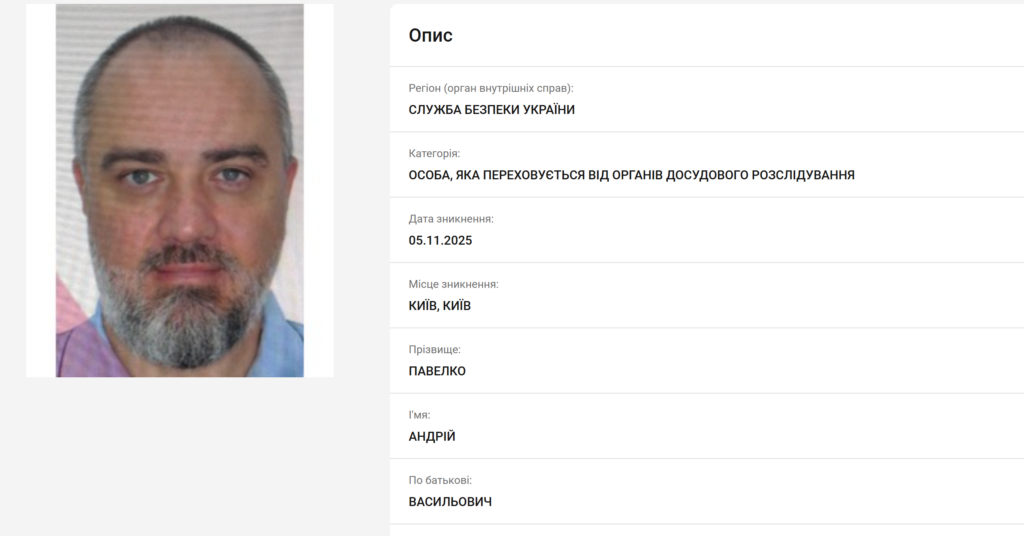Select the Прізвище field label
Image resolution: width=1024 pixels, height=536 pixels.
tap(434, 349)
